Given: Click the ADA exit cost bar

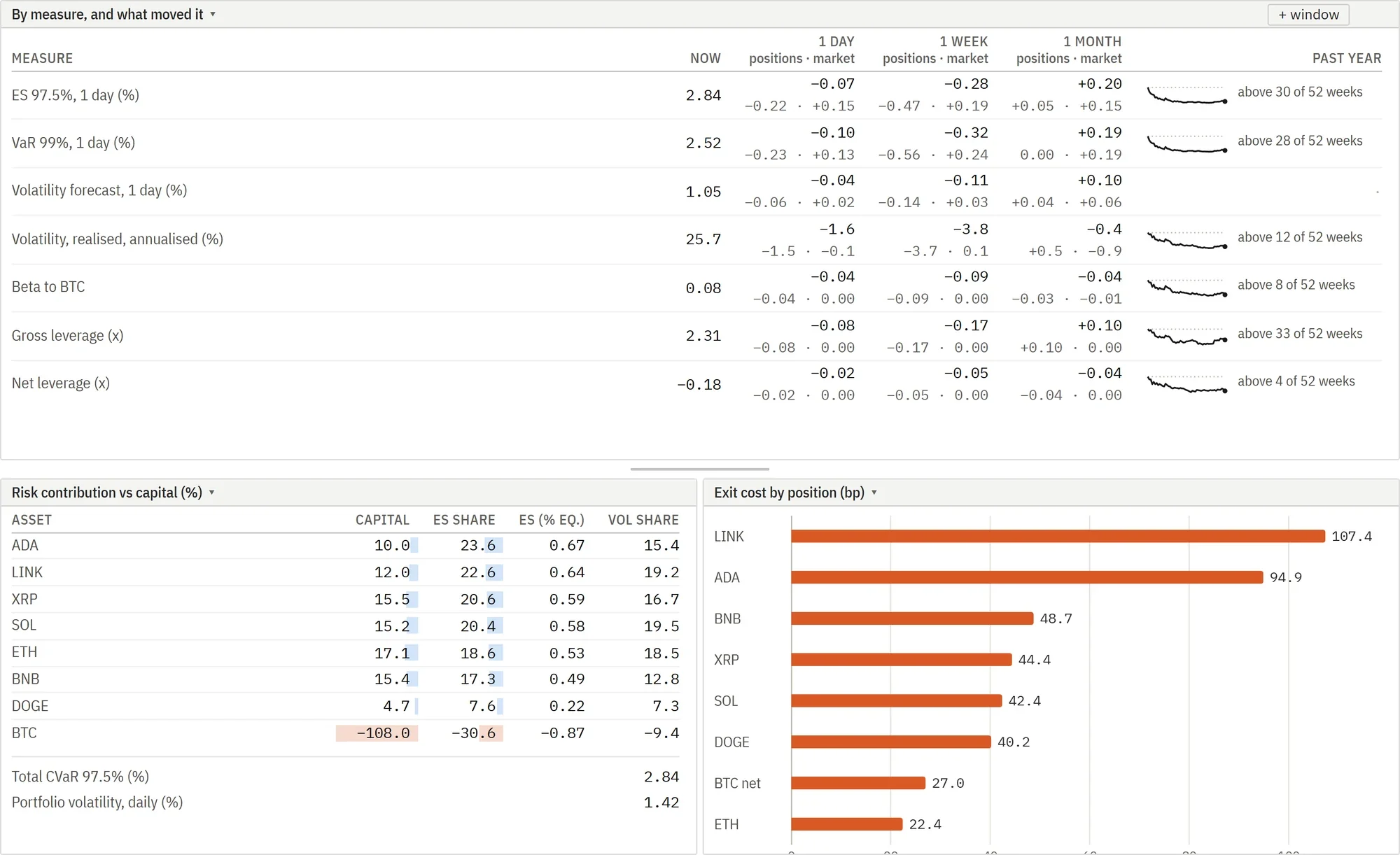Looking at the screenshot, I should pos(1027,577).
